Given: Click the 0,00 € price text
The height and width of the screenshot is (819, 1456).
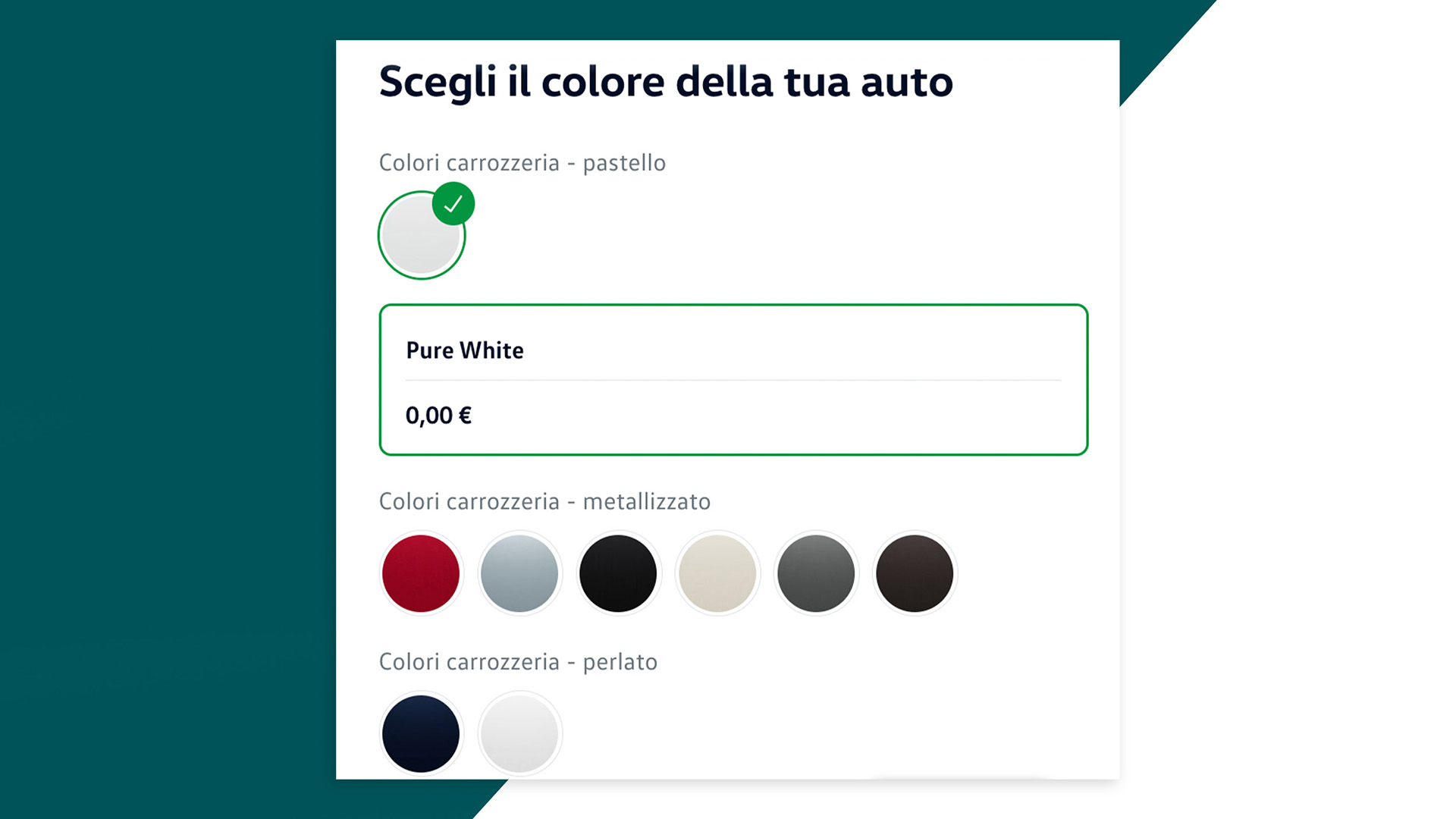Looking at the screenshot, I should (438, 416).
